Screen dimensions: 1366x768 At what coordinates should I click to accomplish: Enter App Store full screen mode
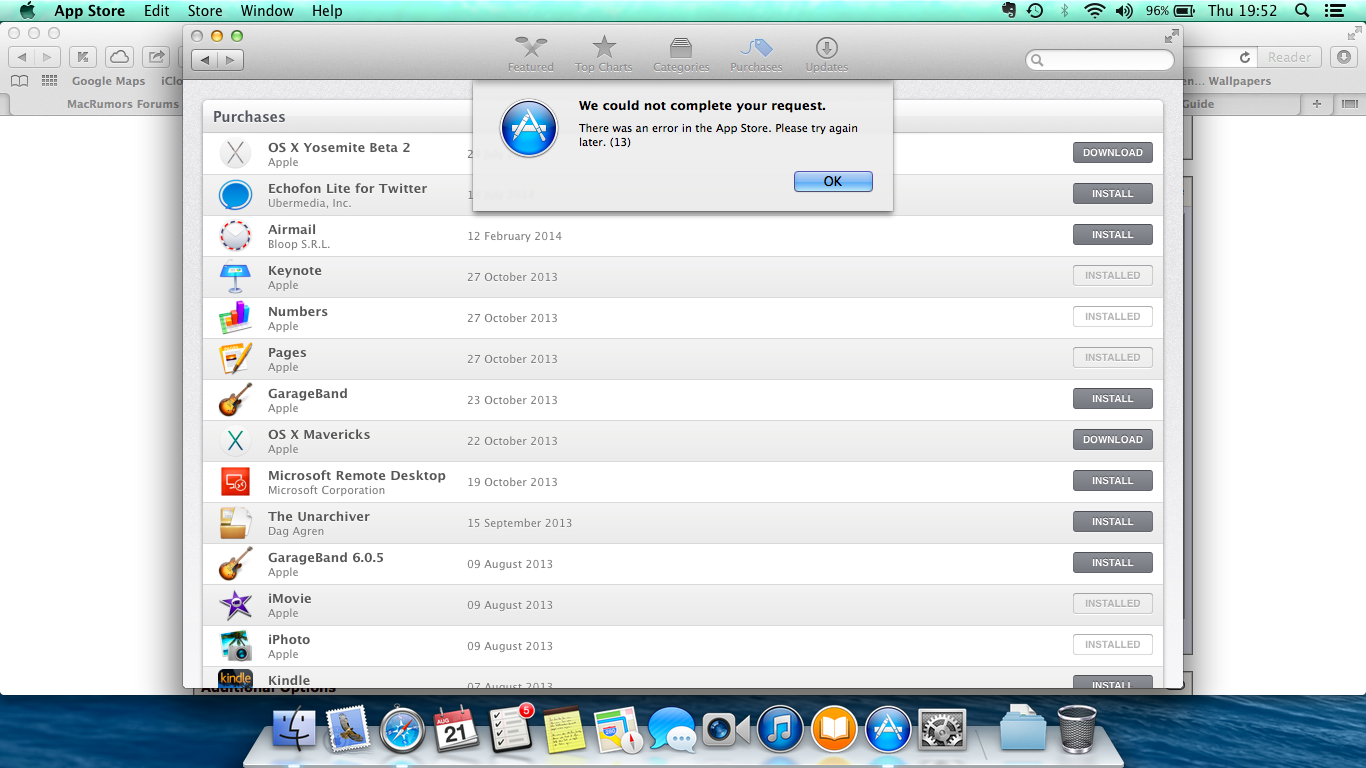click(1172, 36)
